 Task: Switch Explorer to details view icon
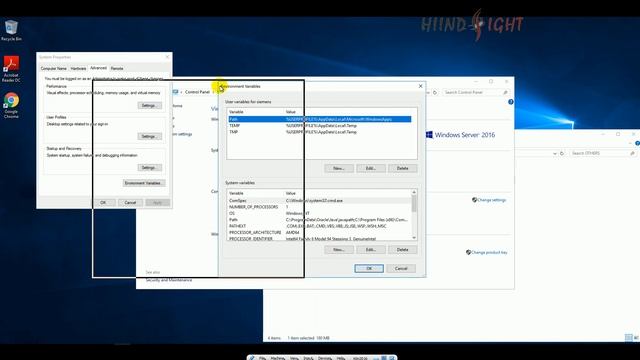point(628,337)
